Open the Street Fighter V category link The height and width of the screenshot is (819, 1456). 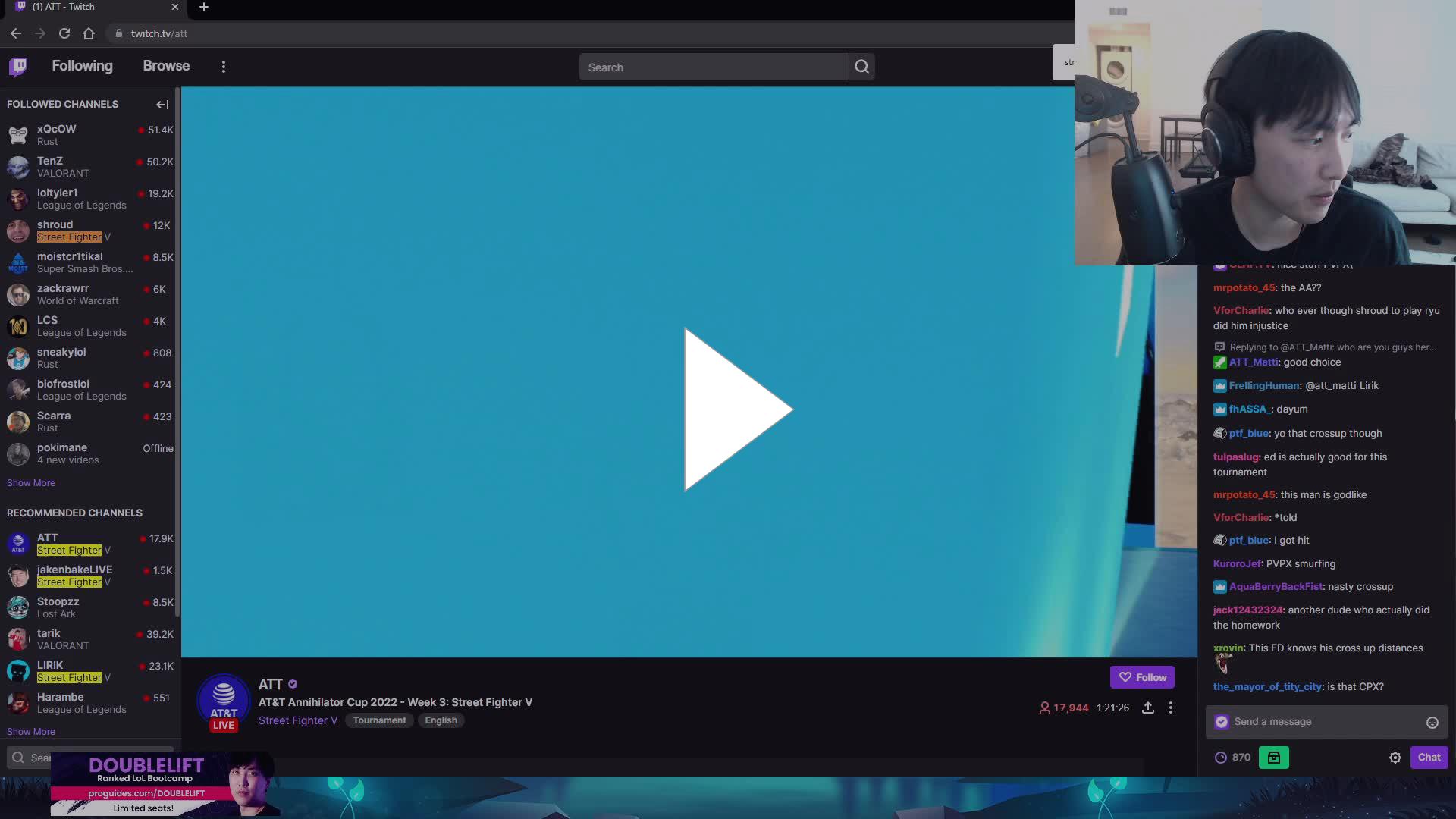click(297, 720)
